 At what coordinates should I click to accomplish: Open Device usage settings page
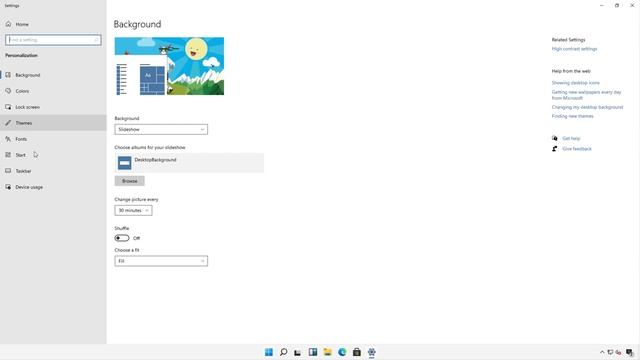pyautogui.click(x=53, y=187)
